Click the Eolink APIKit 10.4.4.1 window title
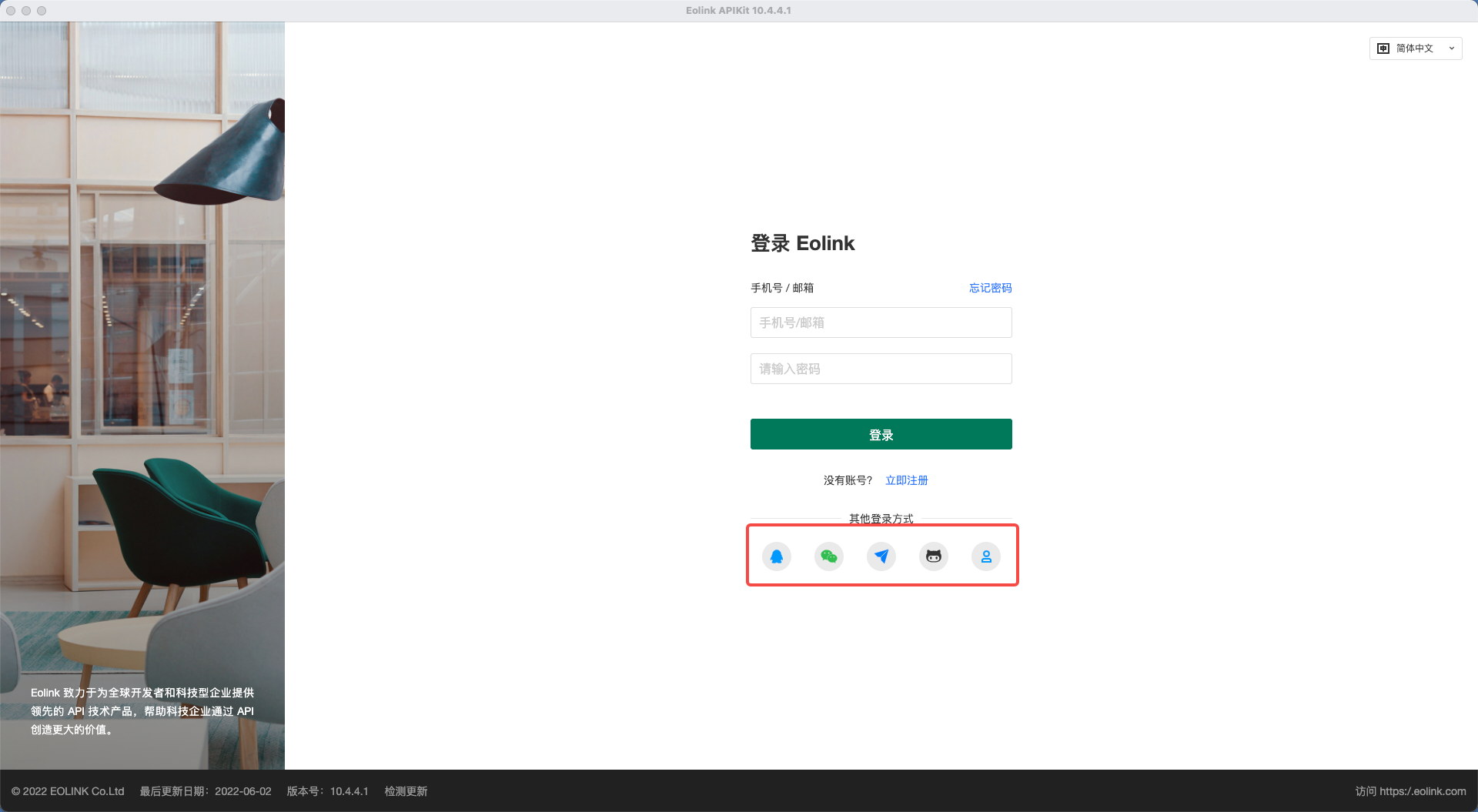Viewport: 1478px width, 812px height. [x=739, y=11]
